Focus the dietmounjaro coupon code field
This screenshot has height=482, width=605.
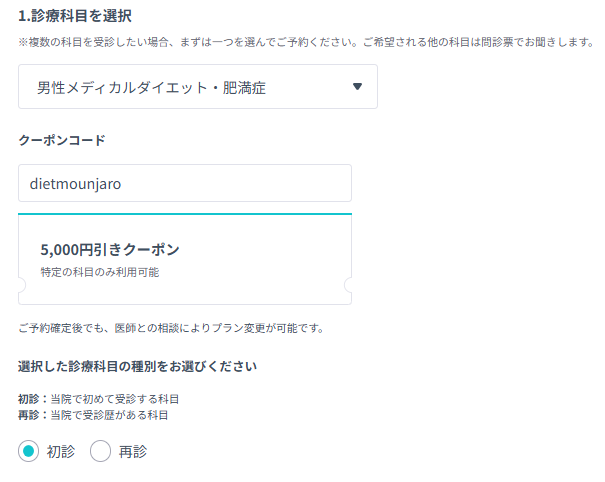[x=185, y=183]
